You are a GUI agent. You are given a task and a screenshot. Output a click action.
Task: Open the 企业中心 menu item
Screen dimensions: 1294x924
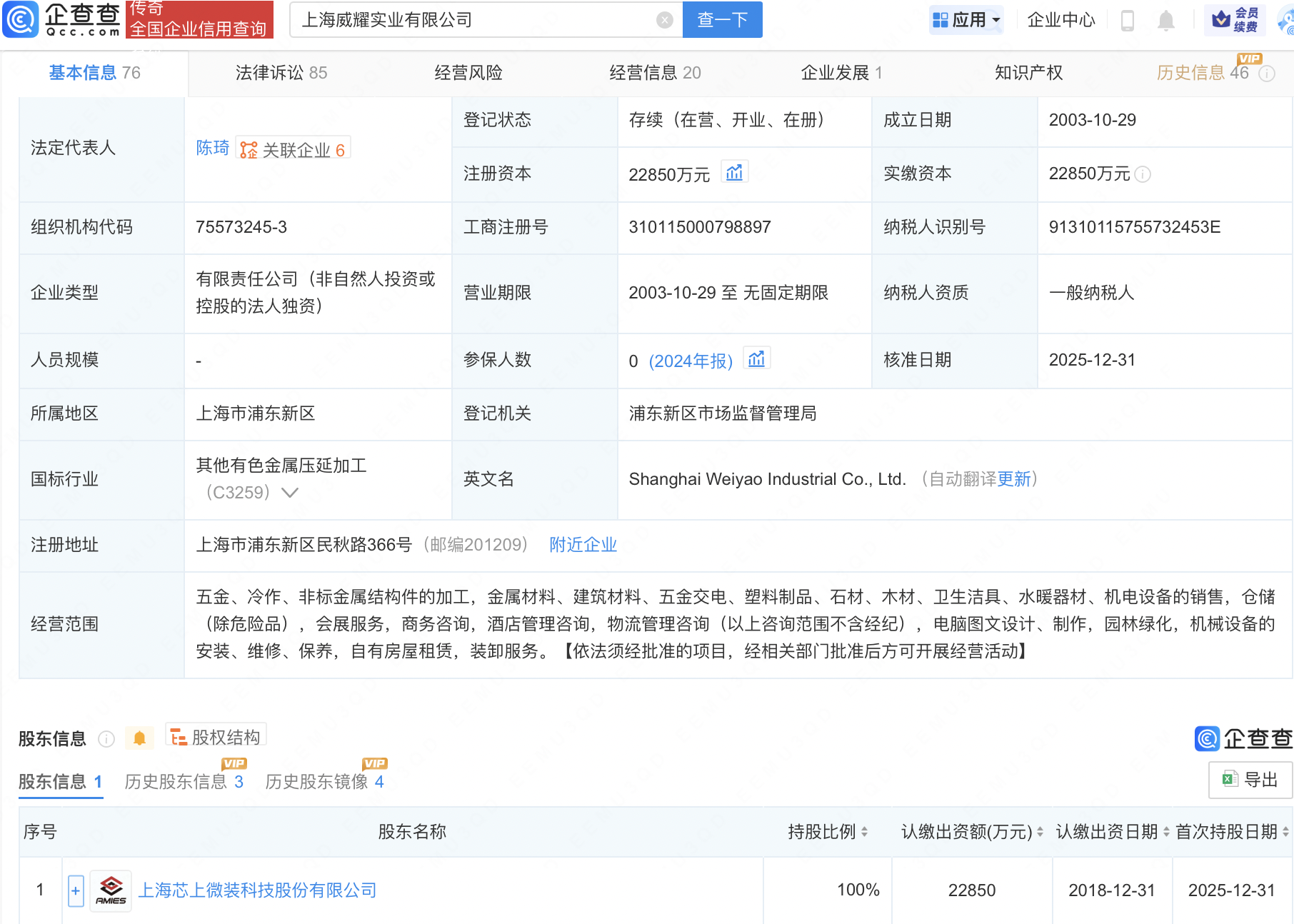[x=1060, y=20]
